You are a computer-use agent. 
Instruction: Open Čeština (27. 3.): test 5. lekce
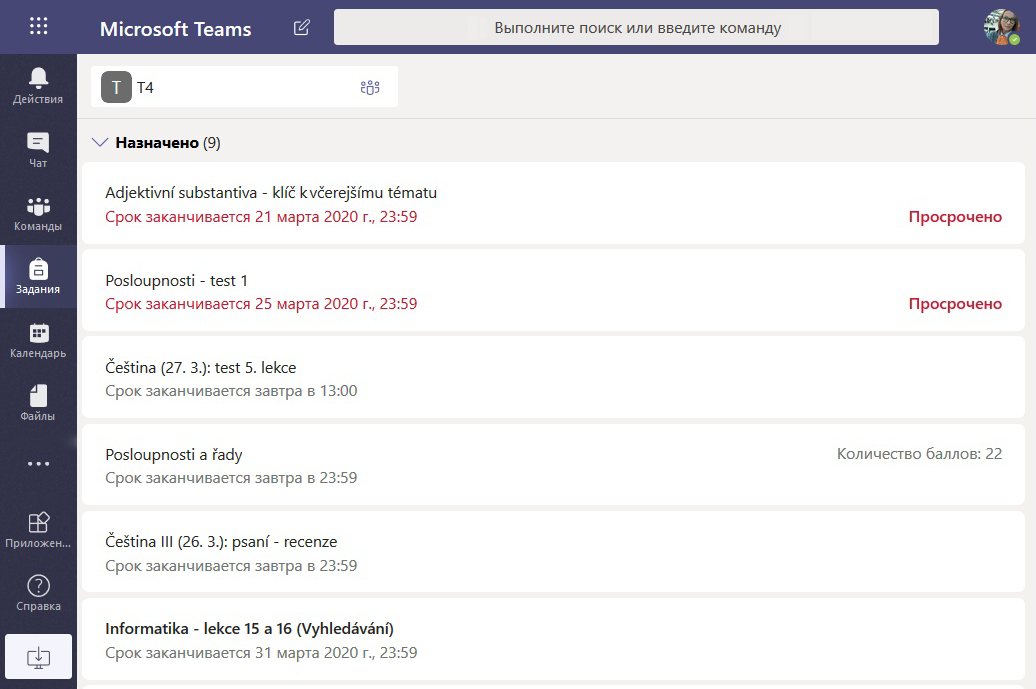[x=553, y=378]
